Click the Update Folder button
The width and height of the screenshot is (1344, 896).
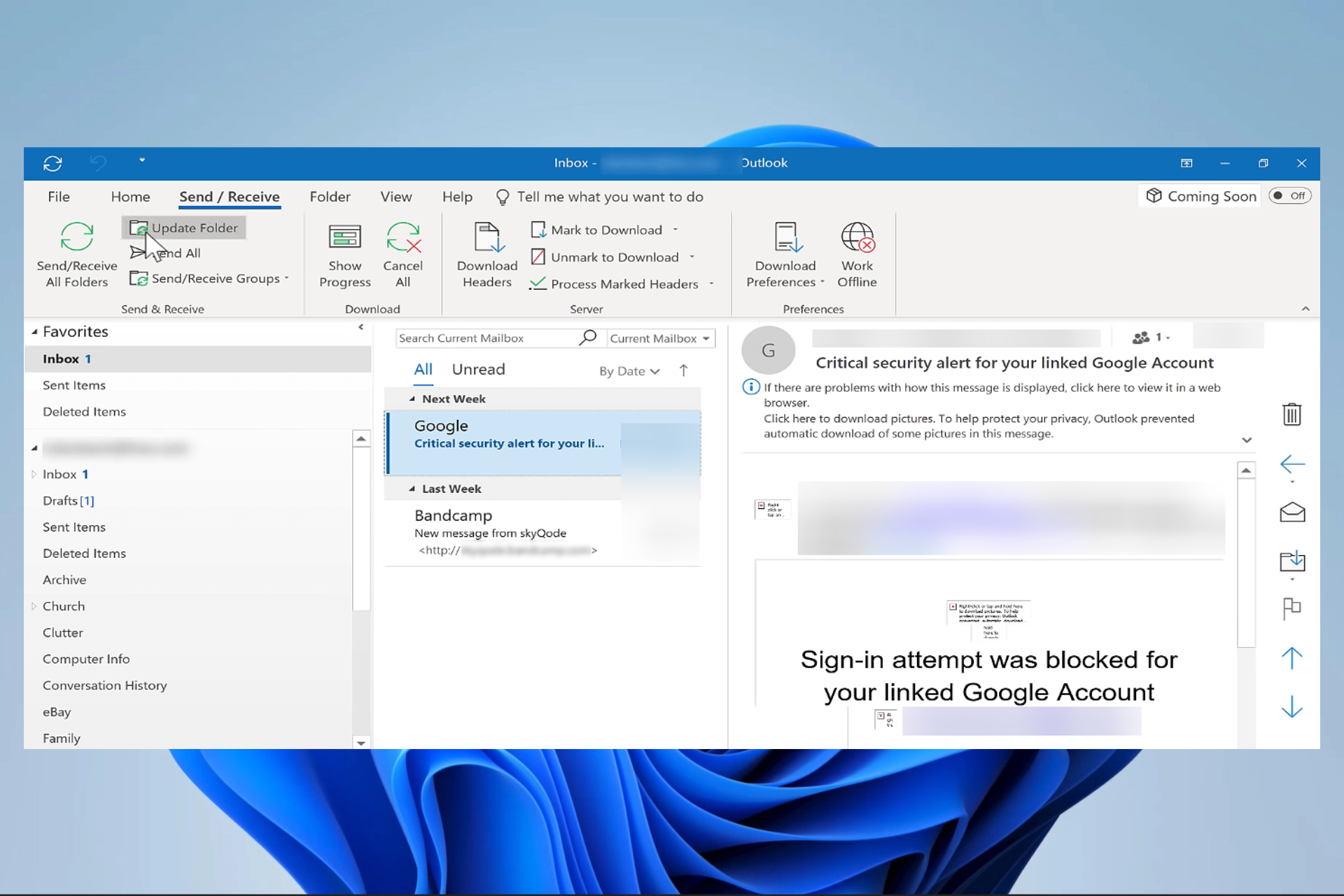(x=184, y=227)
